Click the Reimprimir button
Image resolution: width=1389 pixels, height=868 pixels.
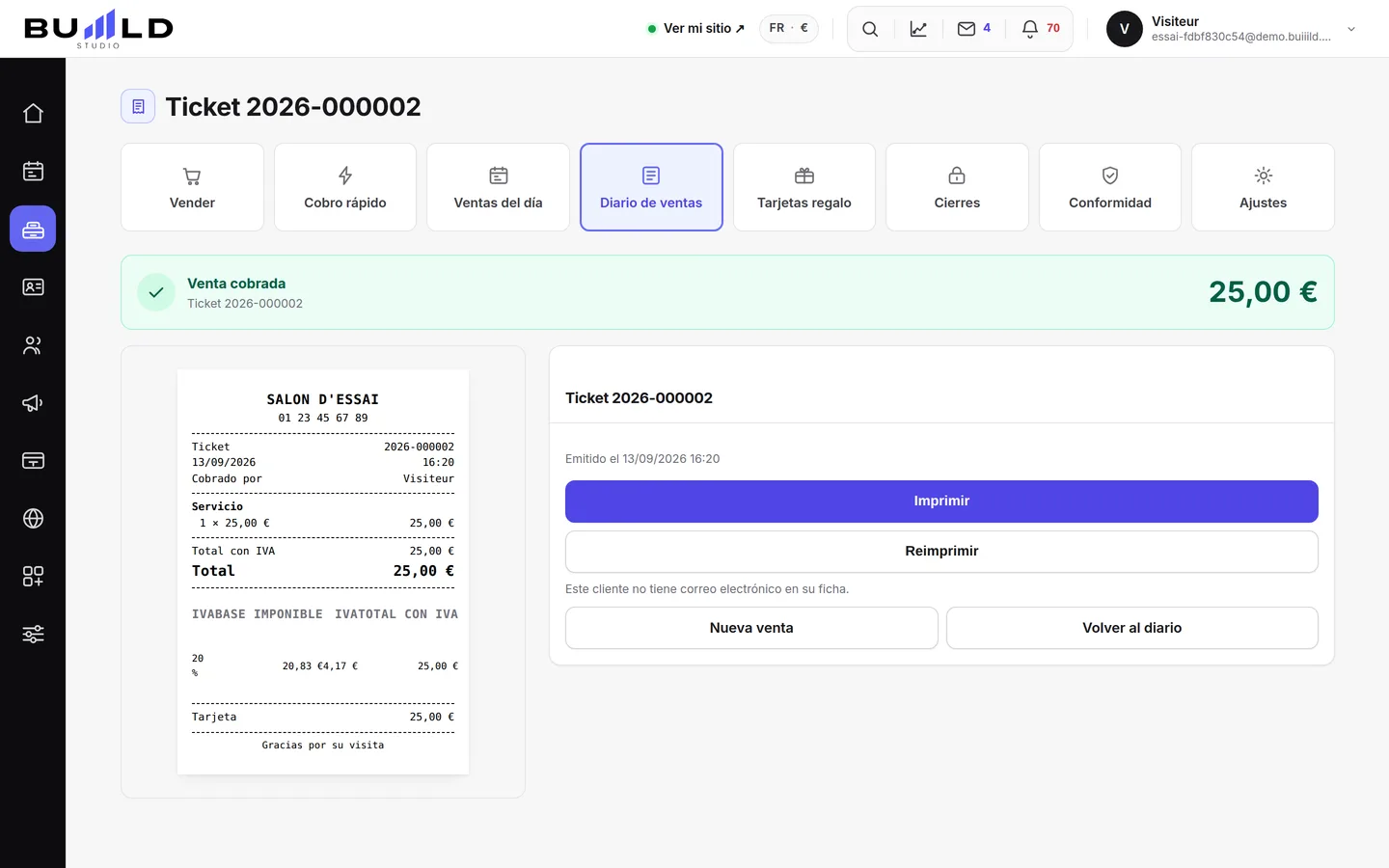[x=941, y=552]
